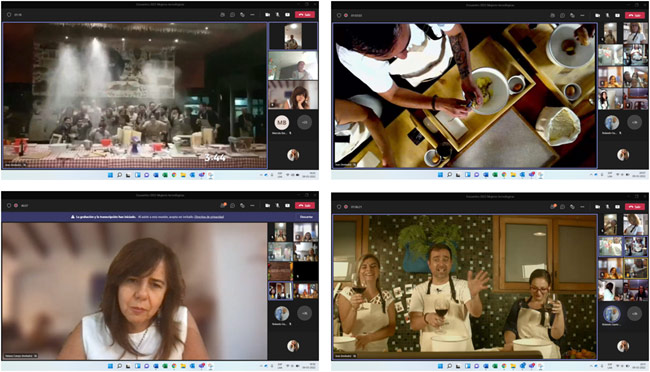Open Teams on taskbar below the toasting-trio window
Screen dimensions: 650x372
click(x=531, y=366)
